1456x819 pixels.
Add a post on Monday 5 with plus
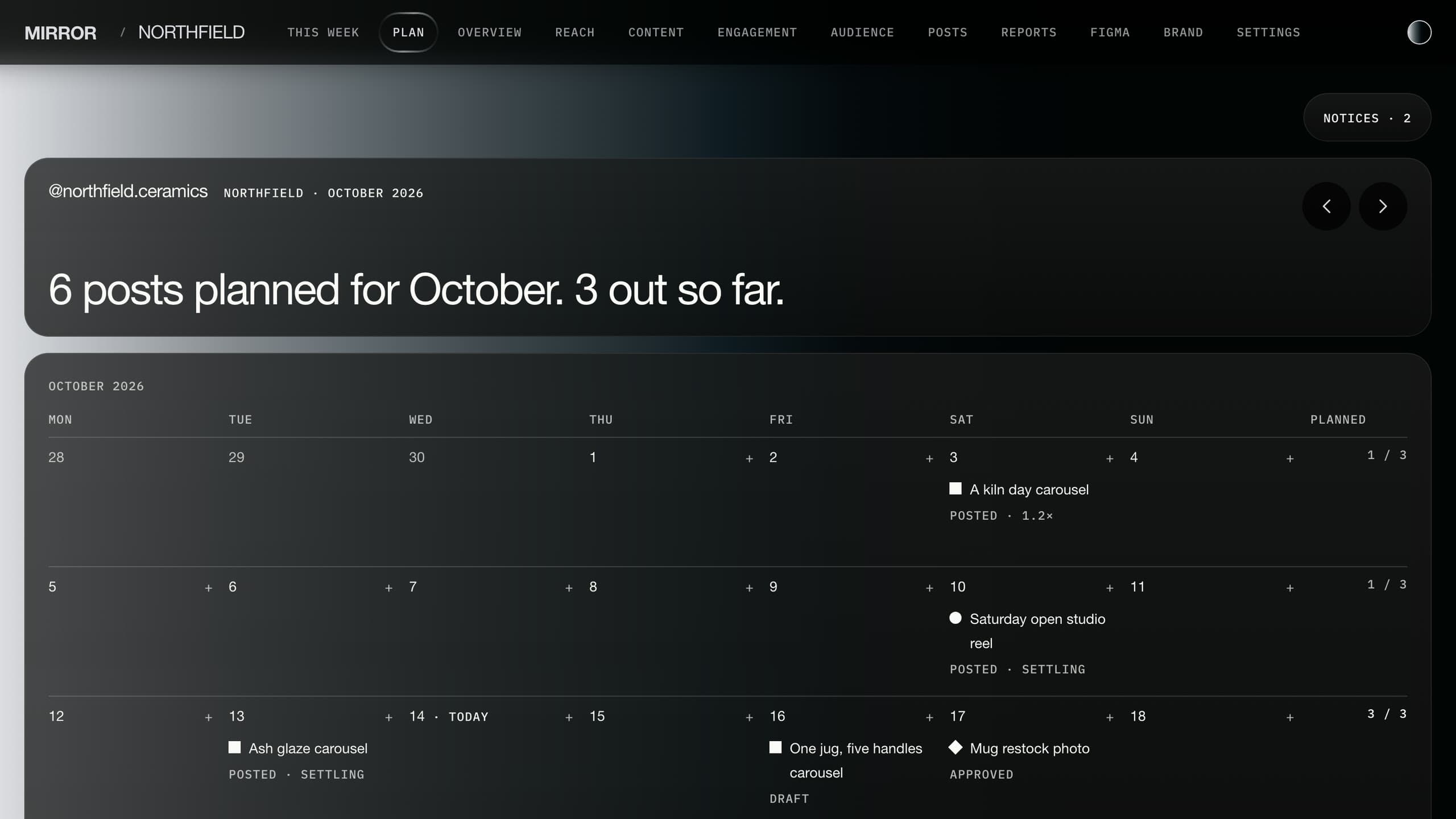click(208, 588)
